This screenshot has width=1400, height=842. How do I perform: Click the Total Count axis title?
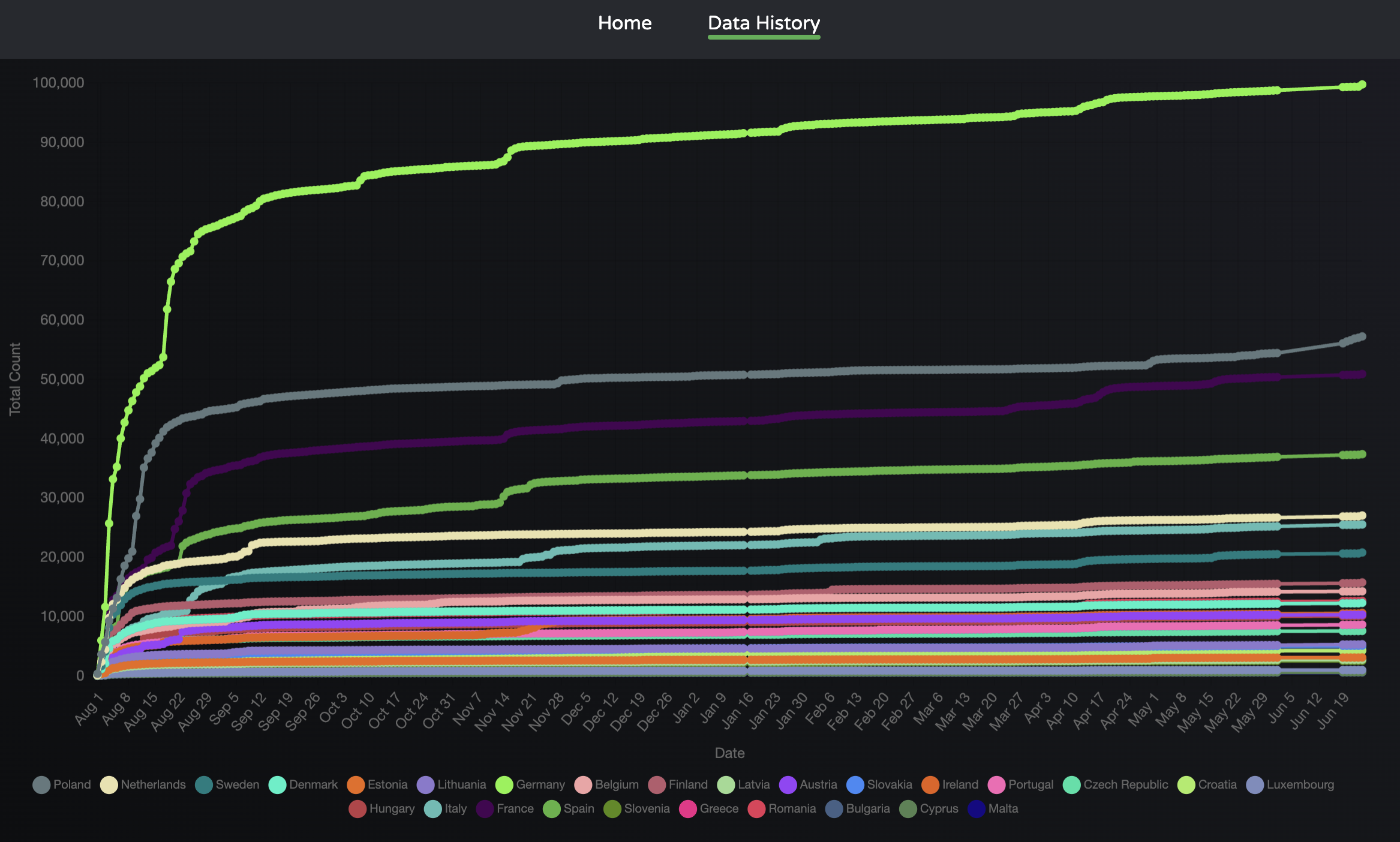point(15,379)
